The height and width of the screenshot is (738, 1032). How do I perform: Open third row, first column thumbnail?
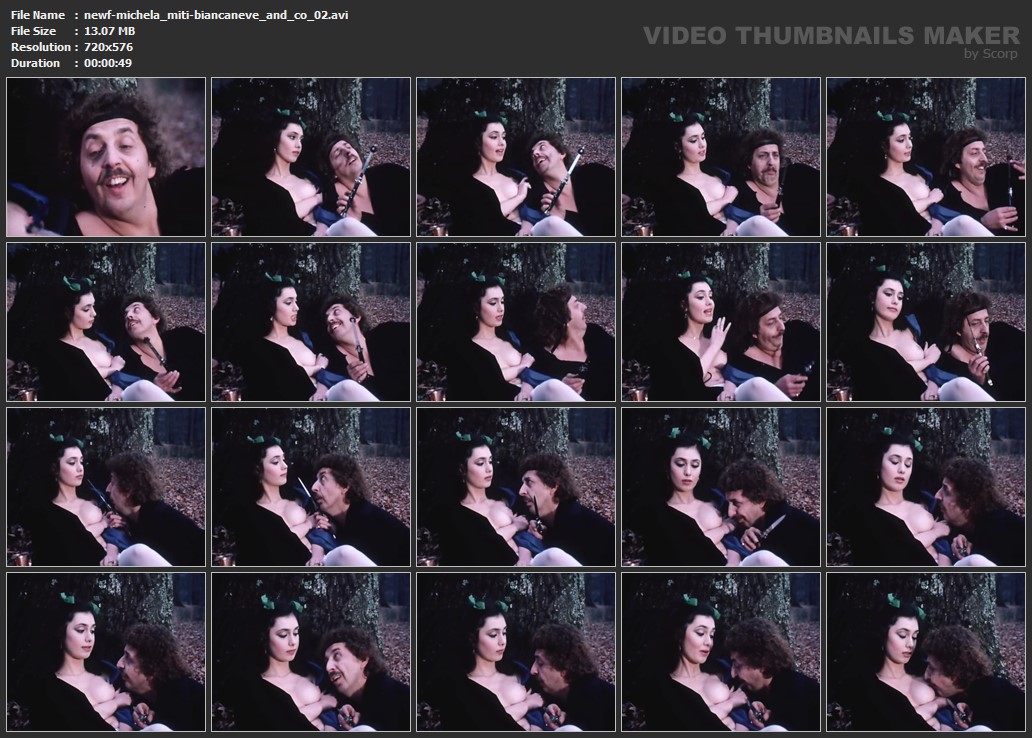coord(106,487)
